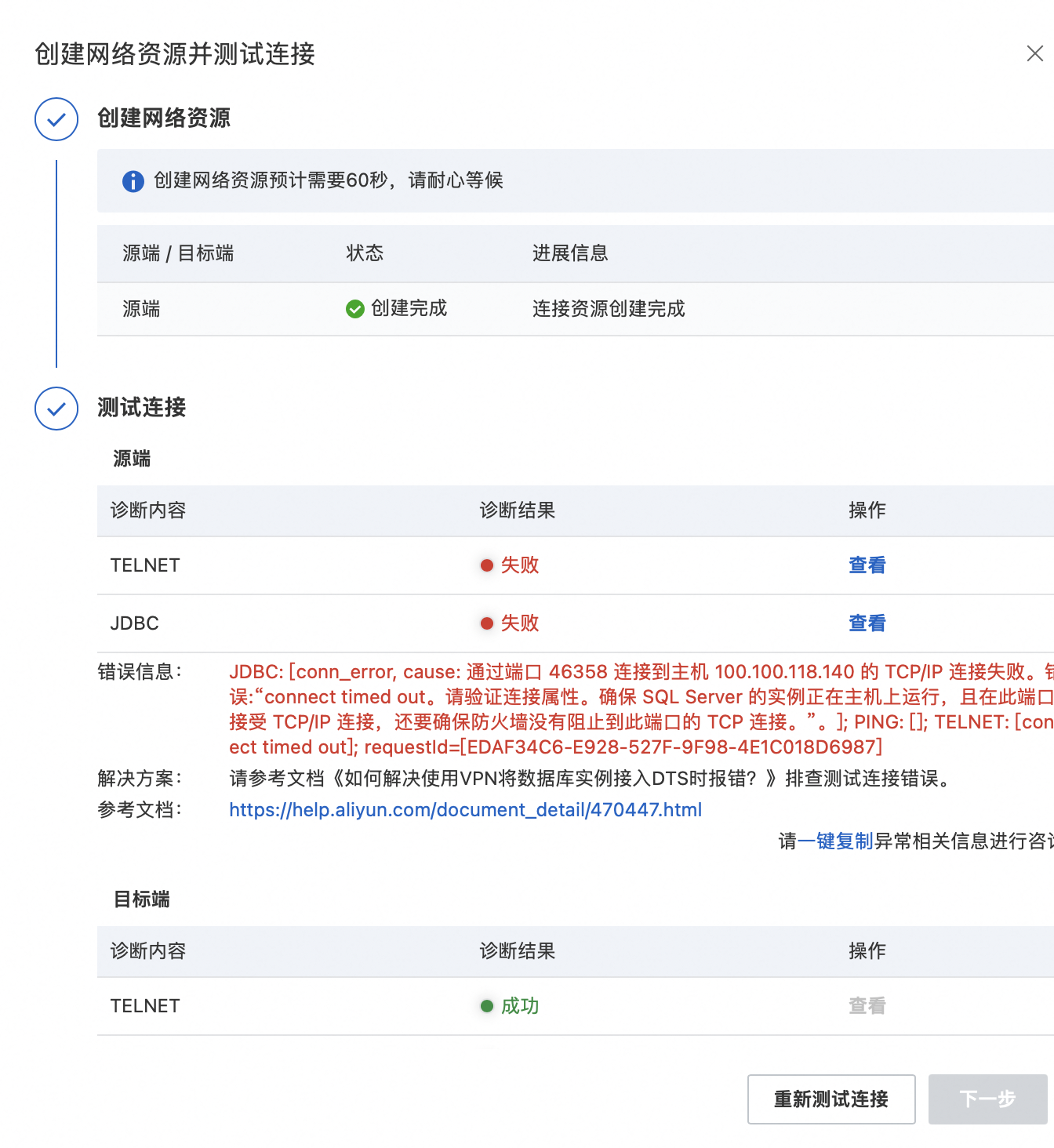Click the 错误信息 label

pyautogui.click(x=140, y=672)
